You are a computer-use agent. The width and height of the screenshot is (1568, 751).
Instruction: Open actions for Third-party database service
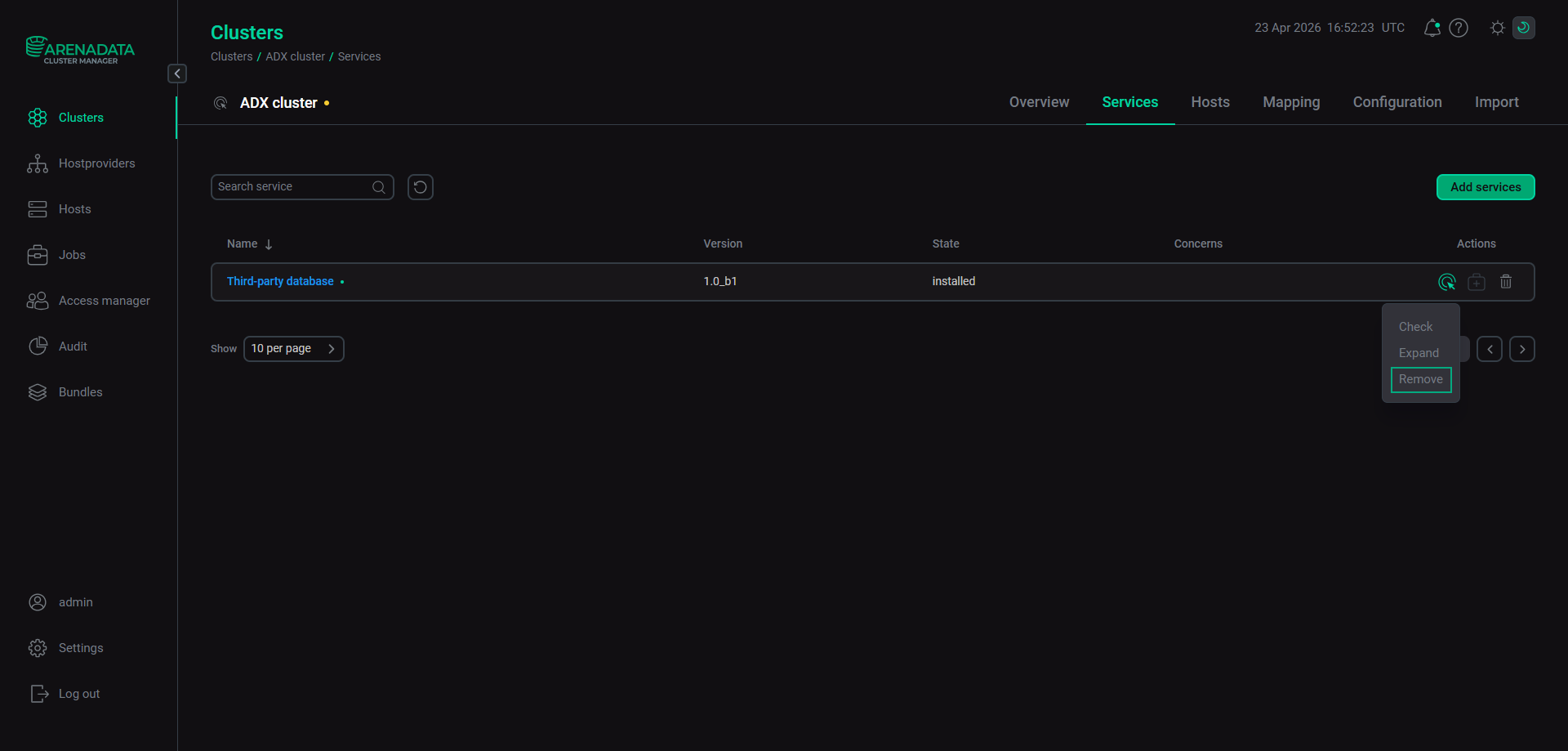coord(1447,282)
